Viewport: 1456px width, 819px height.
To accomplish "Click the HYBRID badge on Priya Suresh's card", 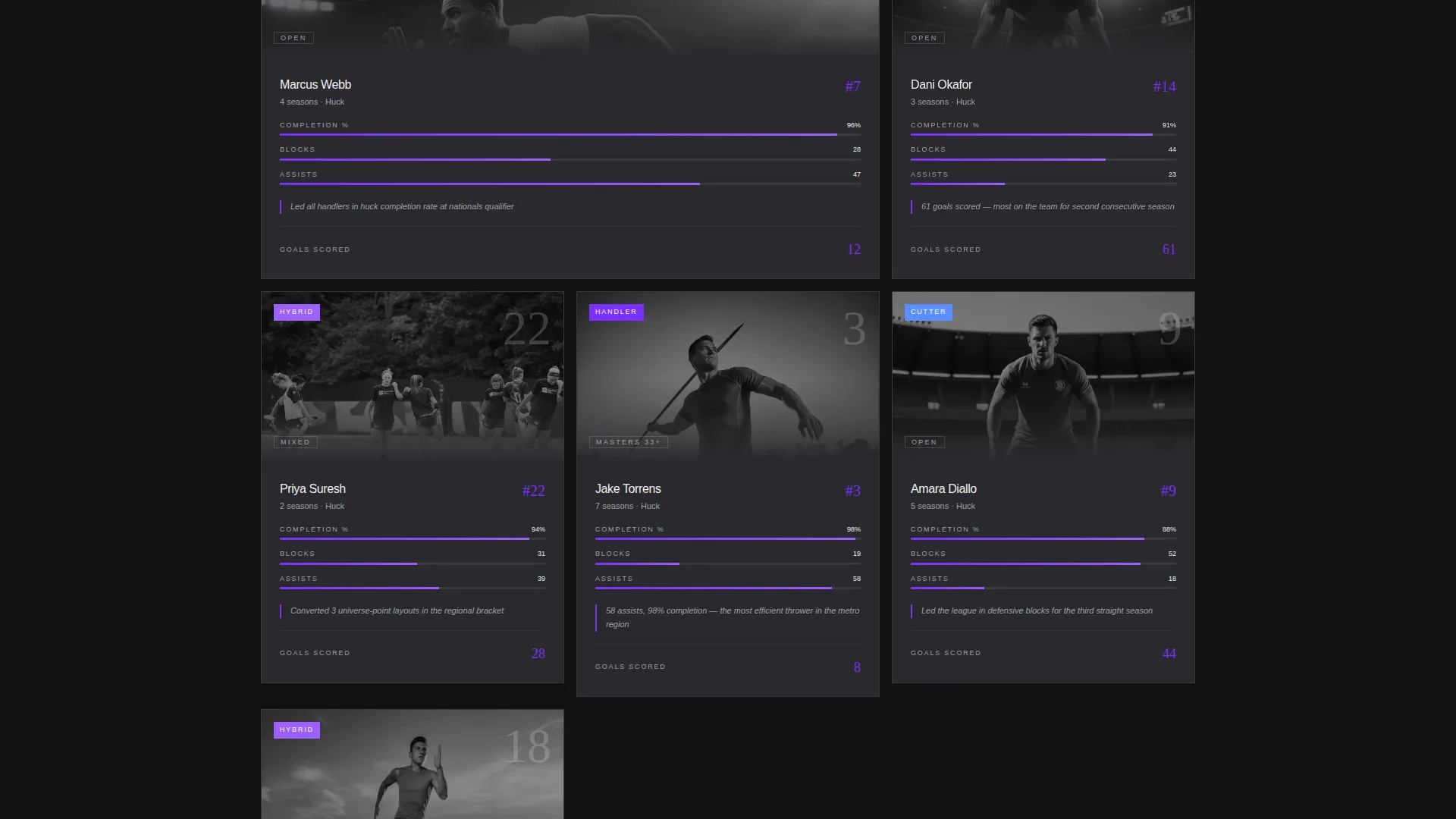I will click(297, 312).
